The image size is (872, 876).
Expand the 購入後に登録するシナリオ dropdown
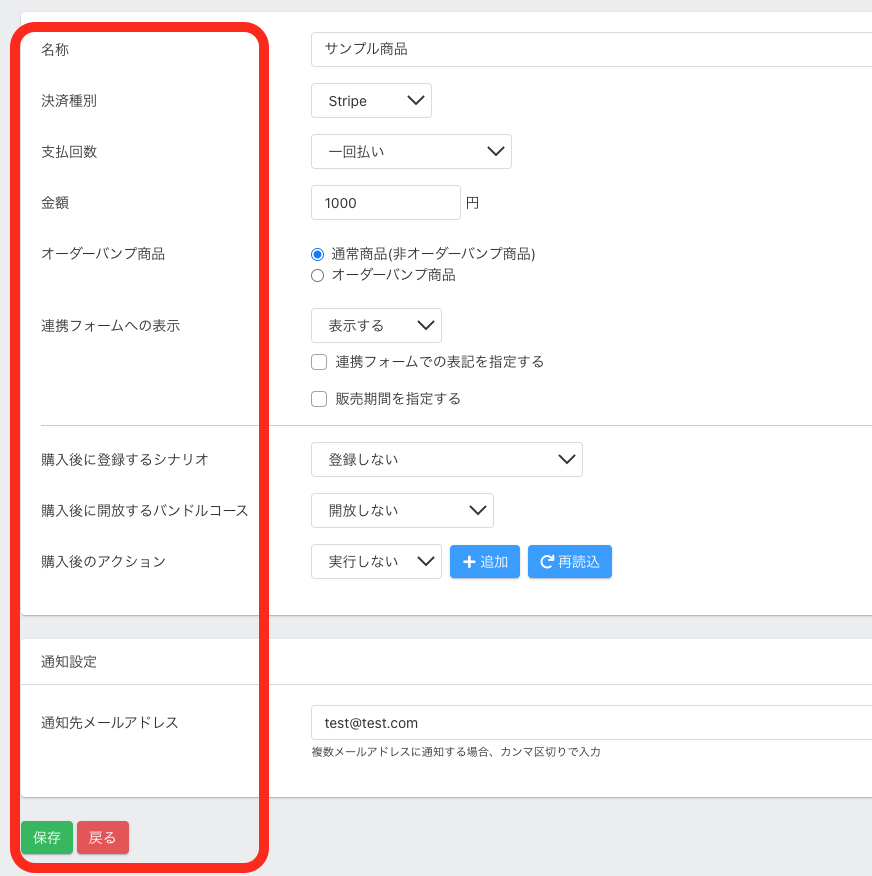pyautogui.click(x=446, y=460)
